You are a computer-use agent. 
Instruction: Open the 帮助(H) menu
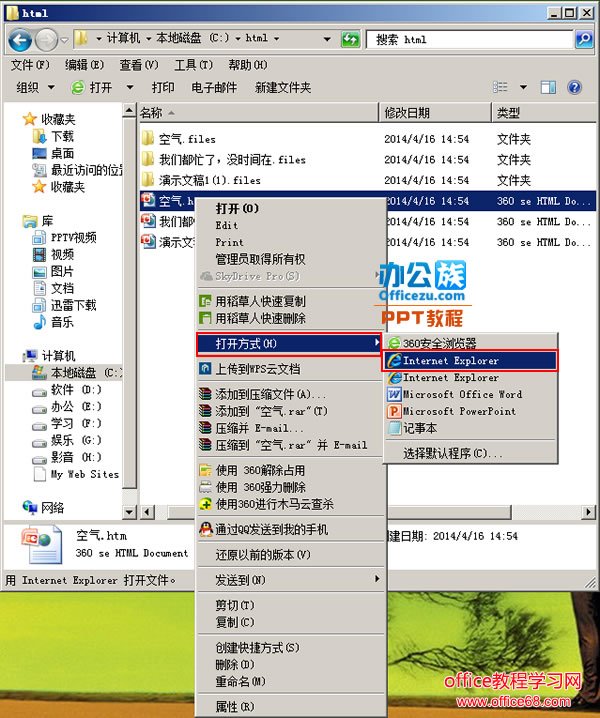[x=248, y=65]
